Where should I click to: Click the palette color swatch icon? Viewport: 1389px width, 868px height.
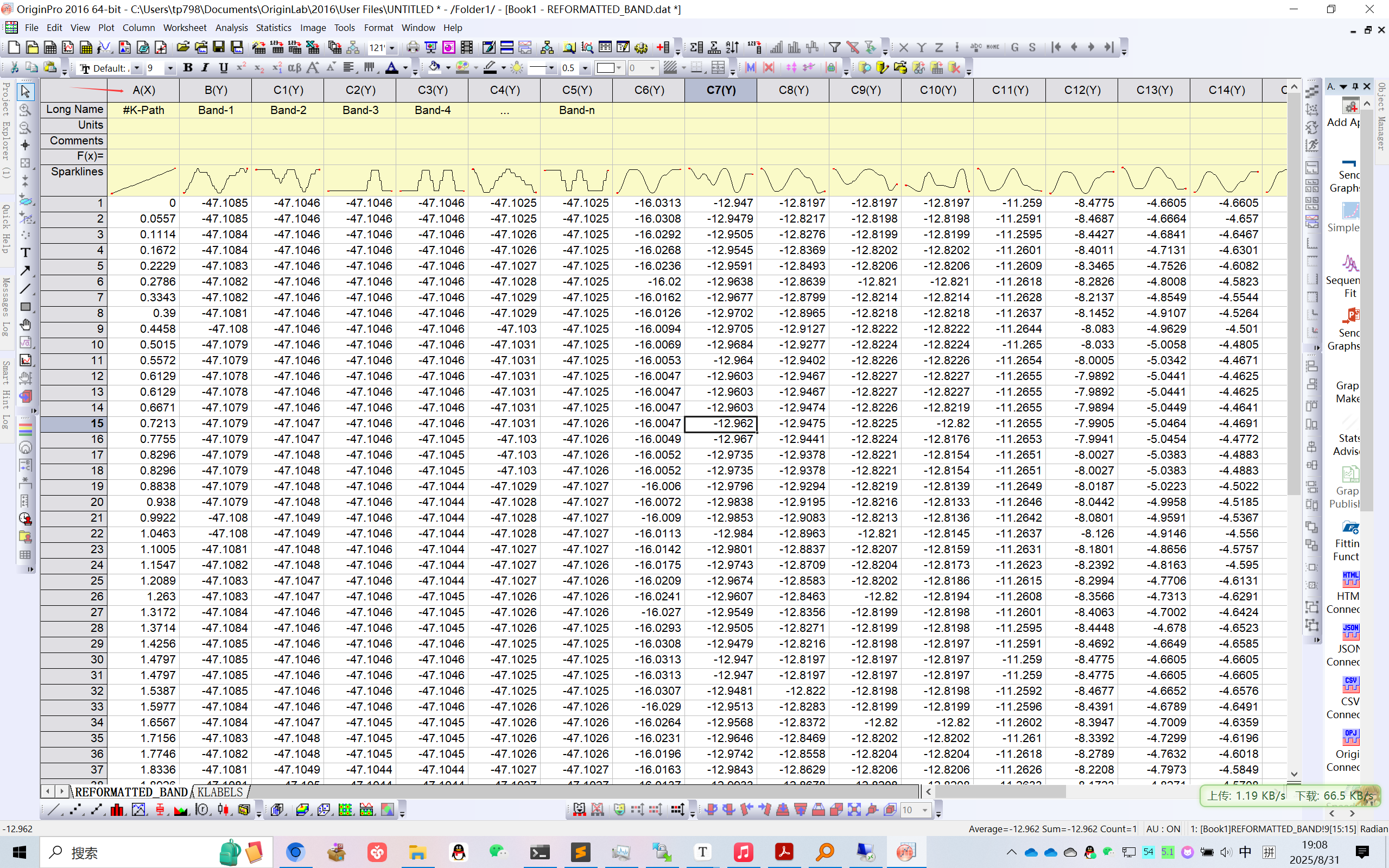[462, 68]
